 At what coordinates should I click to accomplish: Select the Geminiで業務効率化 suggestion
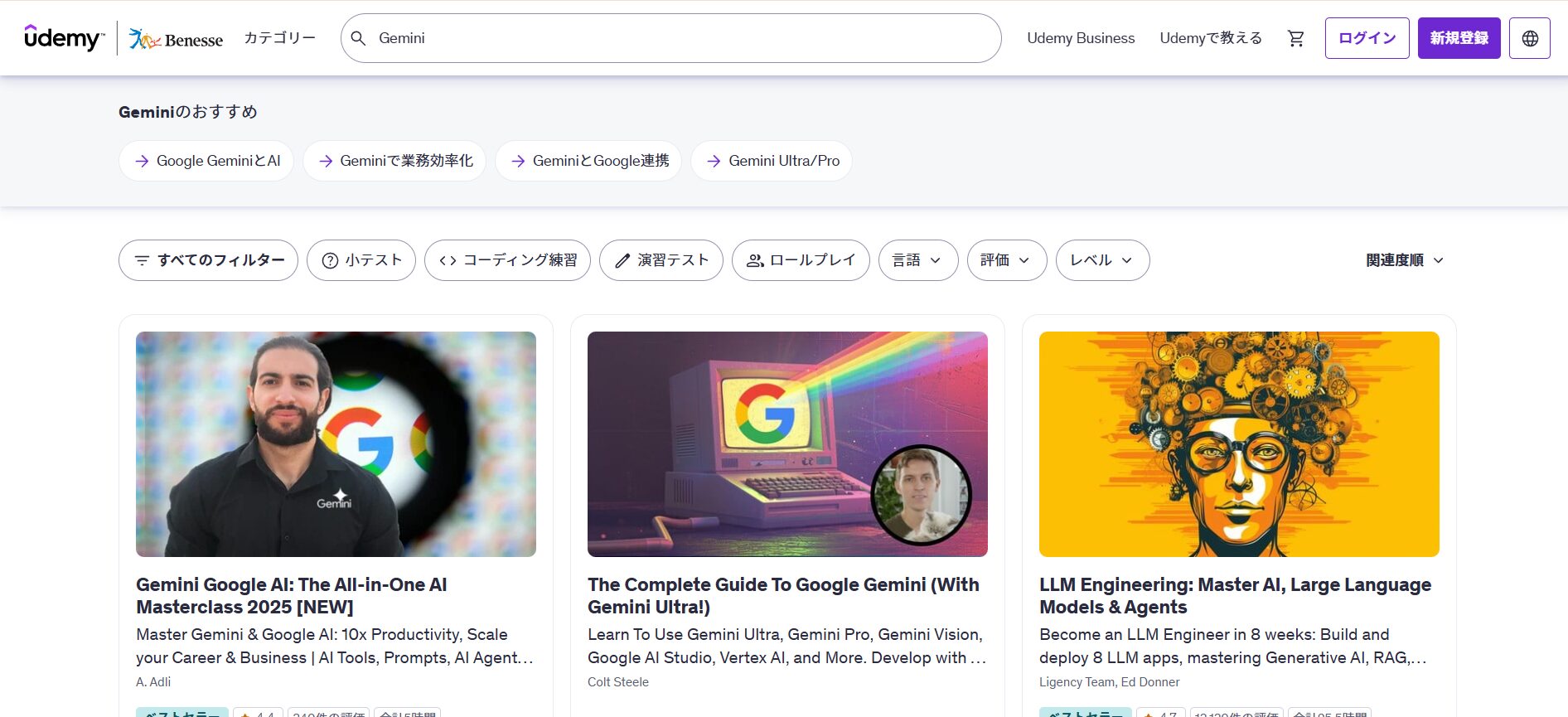tap(394, 161)
